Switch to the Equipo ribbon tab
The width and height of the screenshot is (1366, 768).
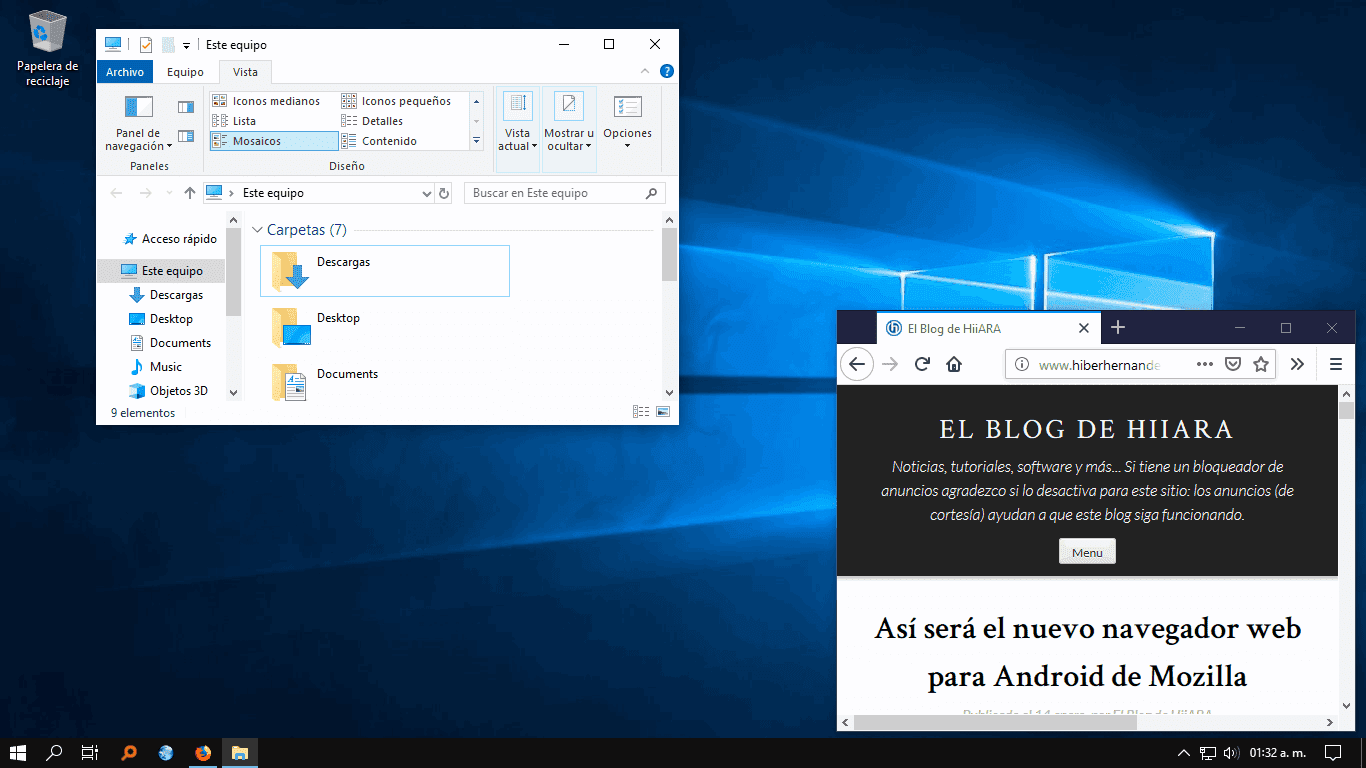(x=185, y=72)
